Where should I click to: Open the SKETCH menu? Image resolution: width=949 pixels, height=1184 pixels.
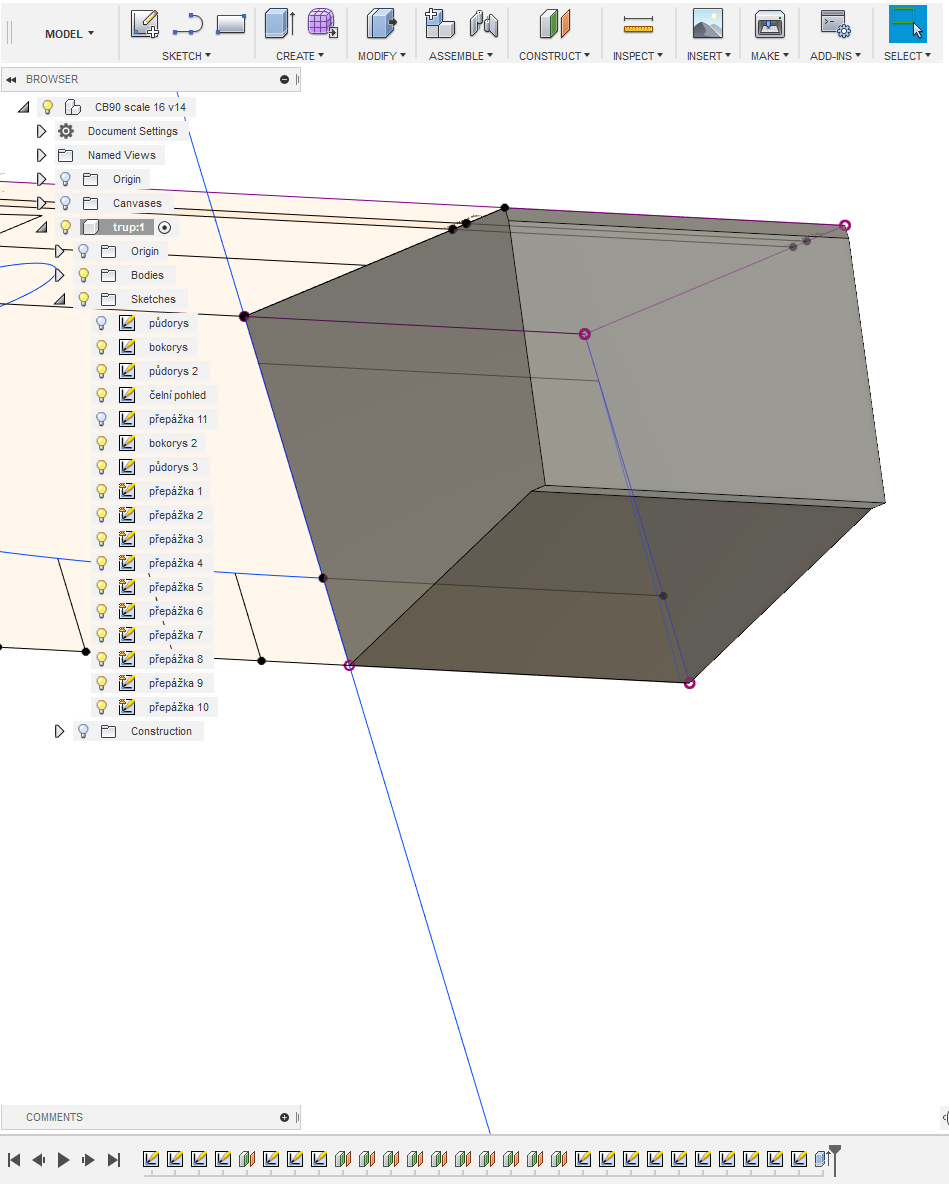tap(186, 56)
